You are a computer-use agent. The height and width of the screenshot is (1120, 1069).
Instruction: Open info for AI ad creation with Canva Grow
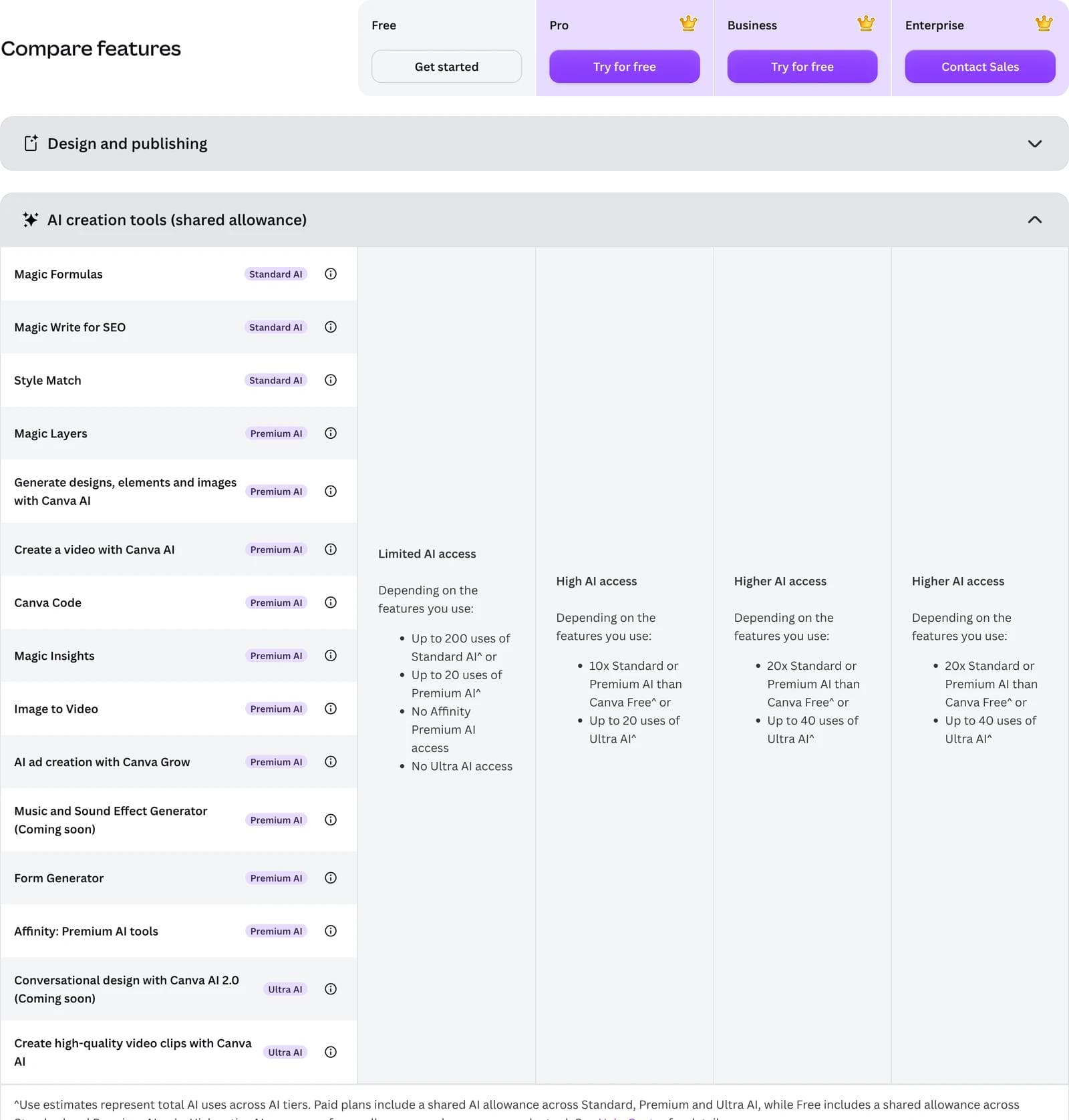point(330,762)
